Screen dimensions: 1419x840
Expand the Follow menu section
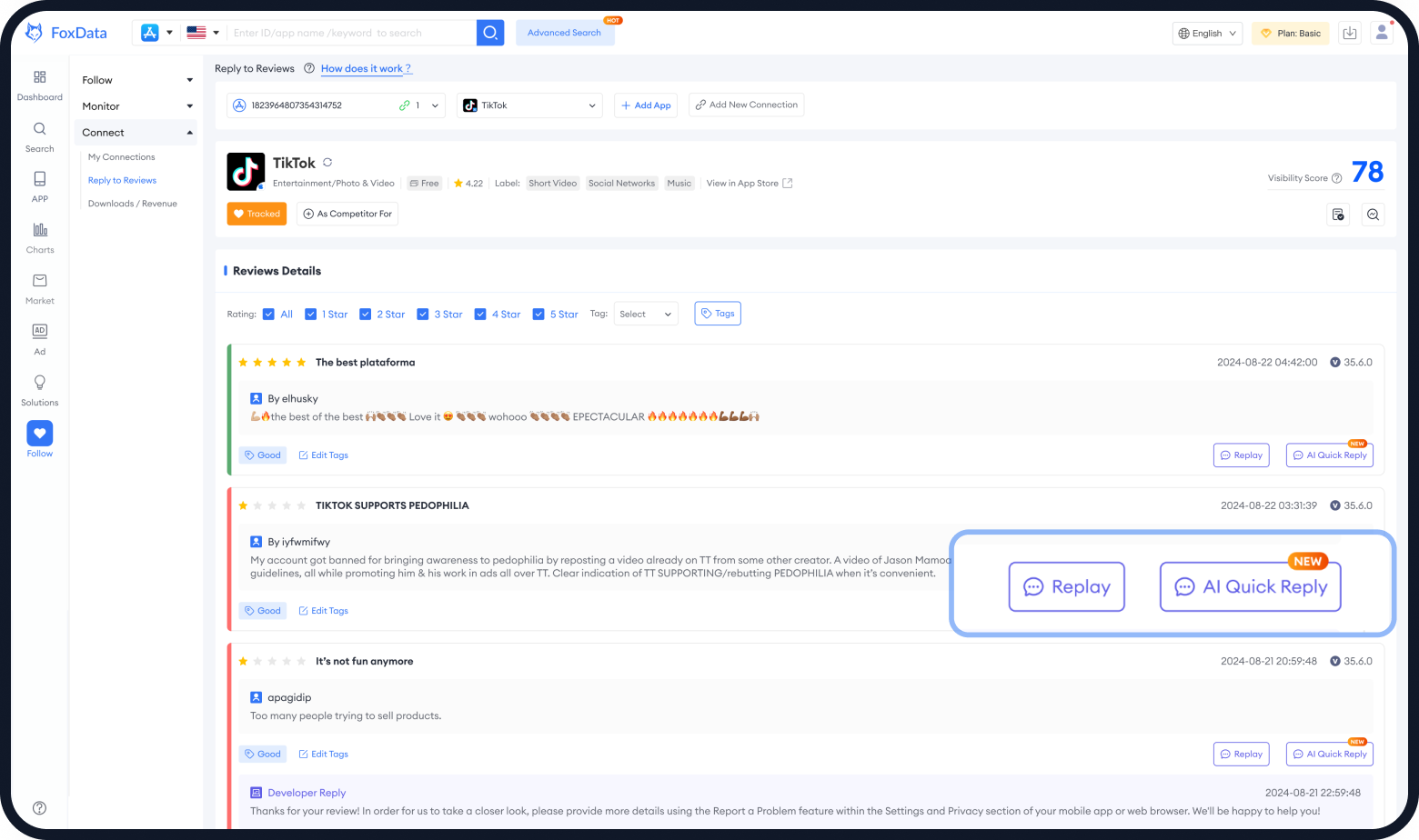[x=136, y=80]
